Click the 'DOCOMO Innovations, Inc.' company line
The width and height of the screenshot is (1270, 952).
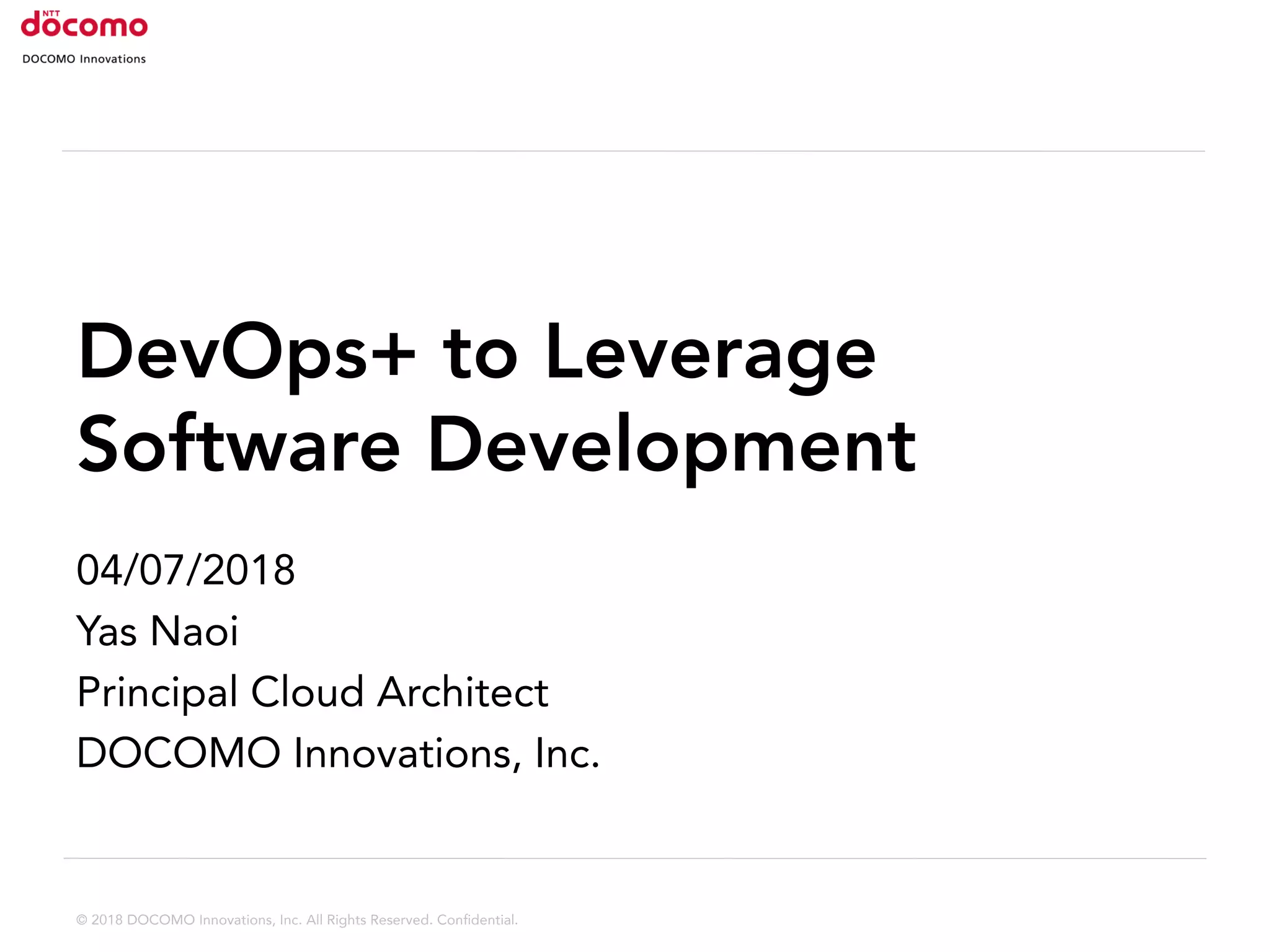click(x=338, y=754)
